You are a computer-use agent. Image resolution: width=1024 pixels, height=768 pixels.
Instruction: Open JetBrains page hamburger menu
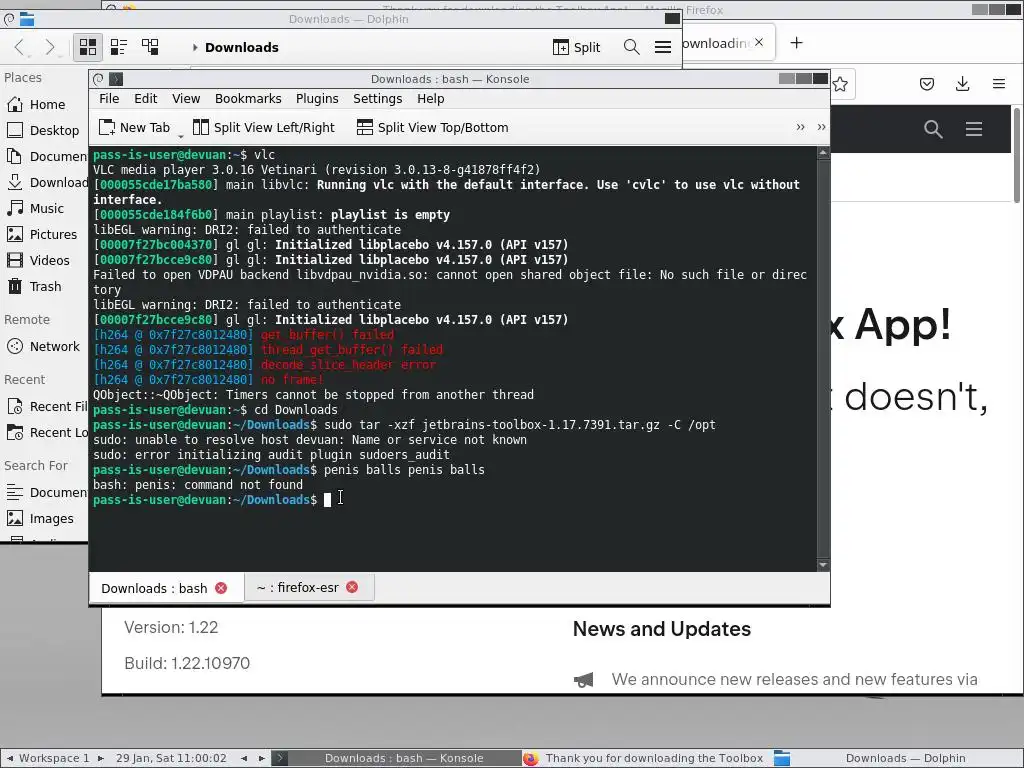click(974, 129)
